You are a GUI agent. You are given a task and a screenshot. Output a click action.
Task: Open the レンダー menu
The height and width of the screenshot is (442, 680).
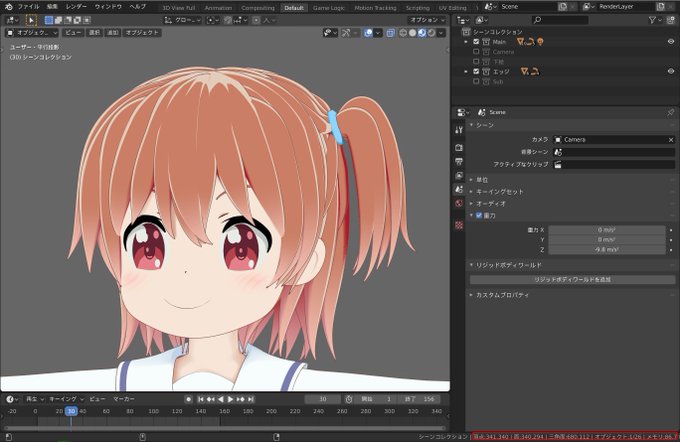76,7
